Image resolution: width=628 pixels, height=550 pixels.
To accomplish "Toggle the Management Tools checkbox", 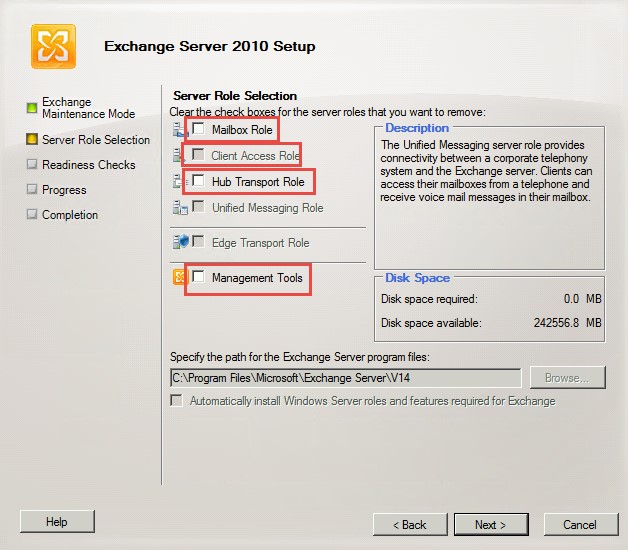I will (199, 278).
